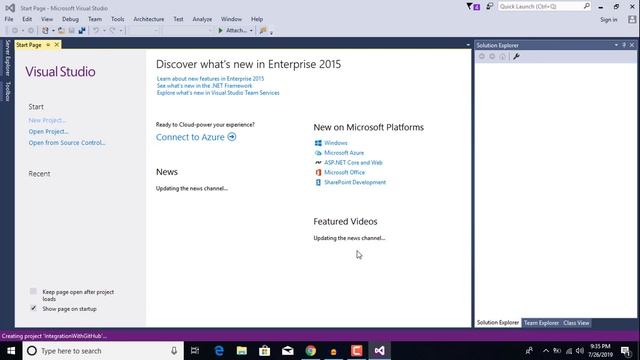Click the green Attach play button
The width and height of the screenshot is (640, 360).
[x=220, y=30]
